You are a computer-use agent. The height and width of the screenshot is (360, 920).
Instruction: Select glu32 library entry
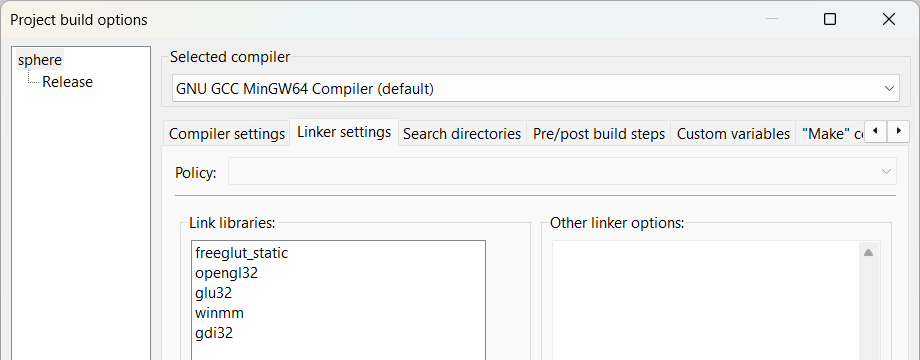pyautogui.click(x=214, y=293)
